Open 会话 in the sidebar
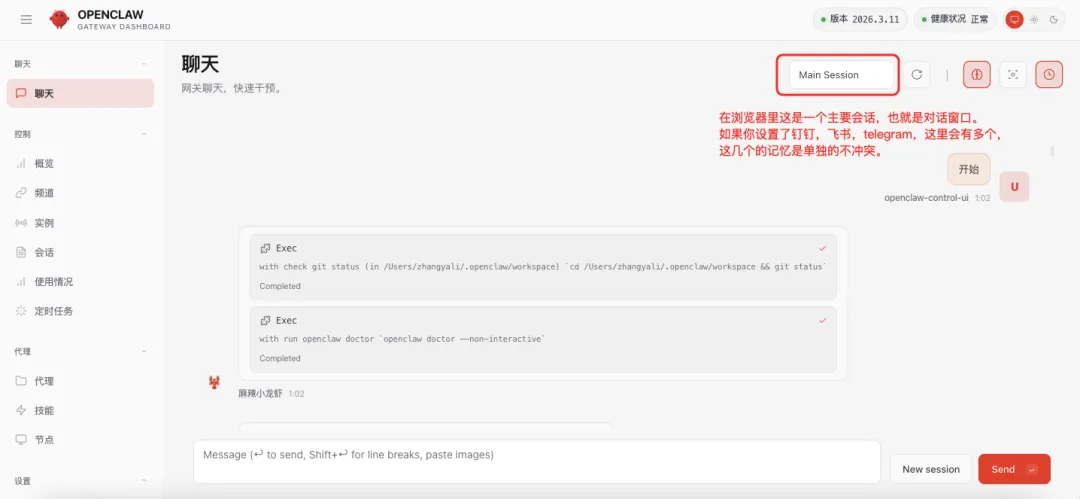The width and height of the screenshot is (1080, 499). 81,252
